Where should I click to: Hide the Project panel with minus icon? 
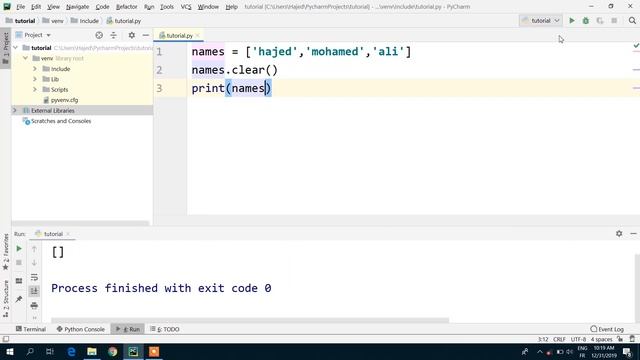tap(146, 35)
